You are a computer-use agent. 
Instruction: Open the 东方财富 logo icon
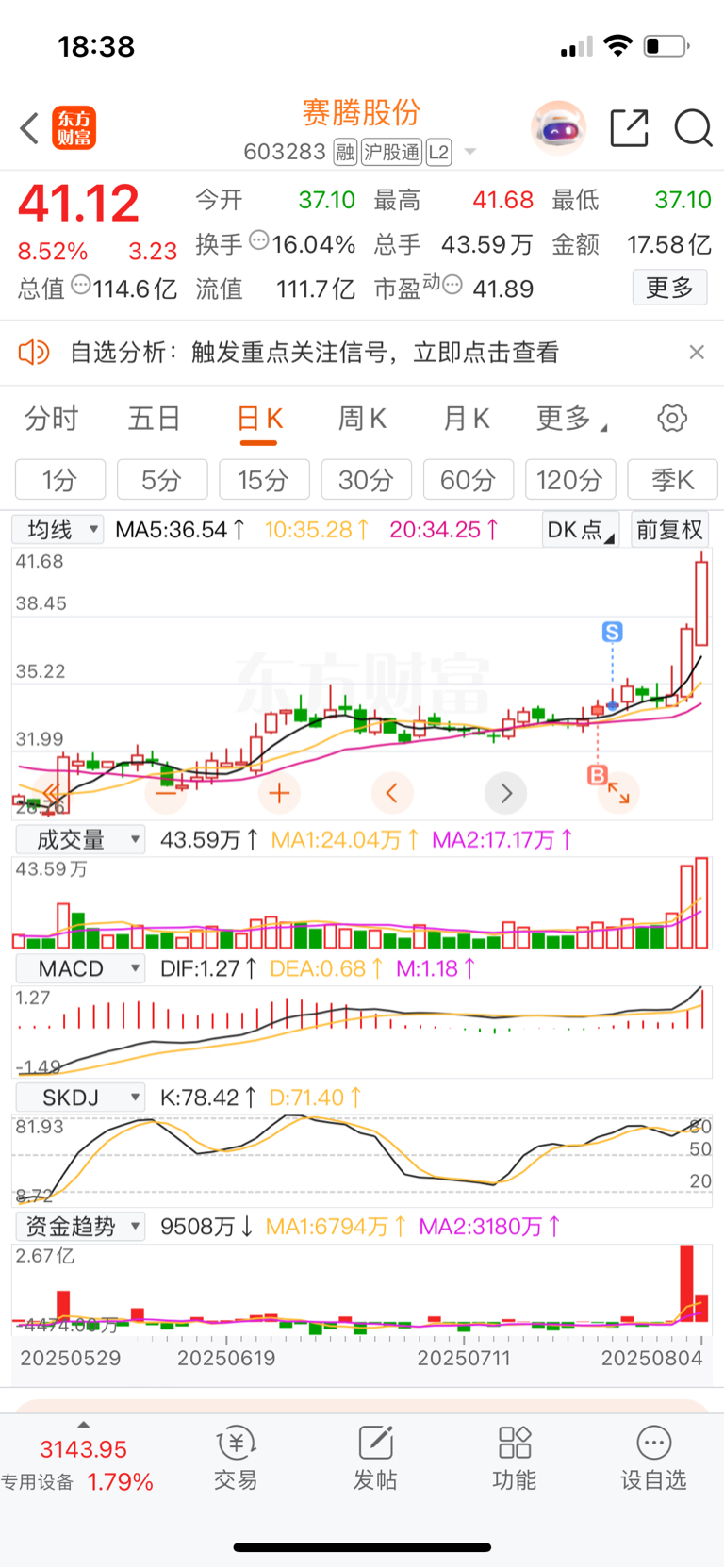coord(74,128)
